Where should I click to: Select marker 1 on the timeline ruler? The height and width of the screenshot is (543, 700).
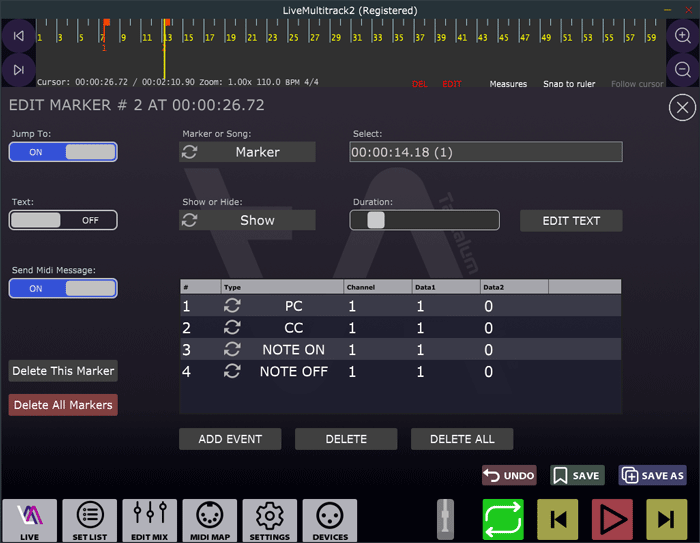106,23
